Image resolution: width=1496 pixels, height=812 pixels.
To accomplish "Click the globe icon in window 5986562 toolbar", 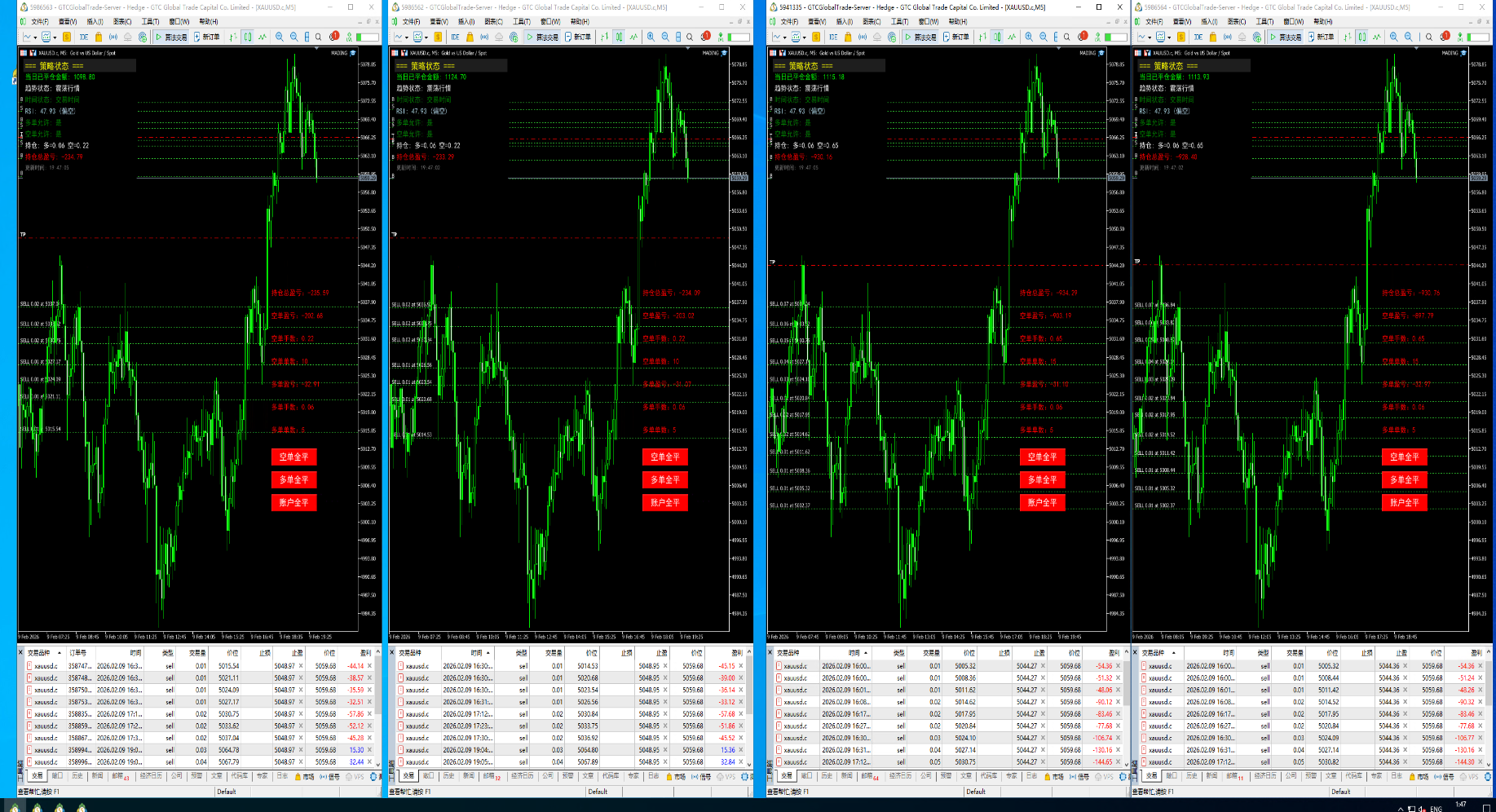I will [x=514, y=37].
